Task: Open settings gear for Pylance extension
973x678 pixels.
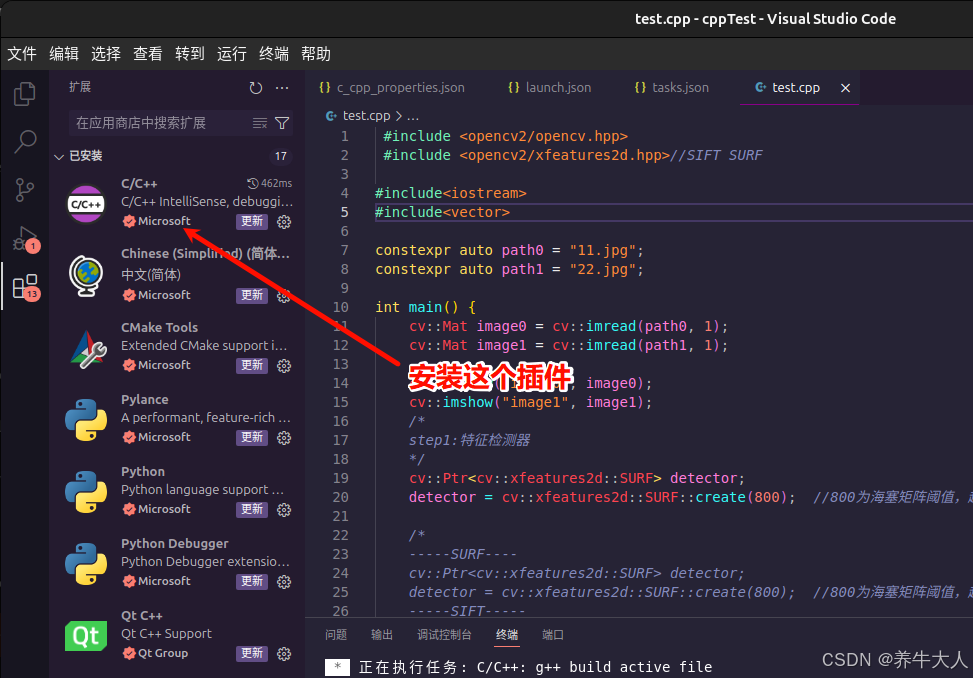Action: (284, 438)
